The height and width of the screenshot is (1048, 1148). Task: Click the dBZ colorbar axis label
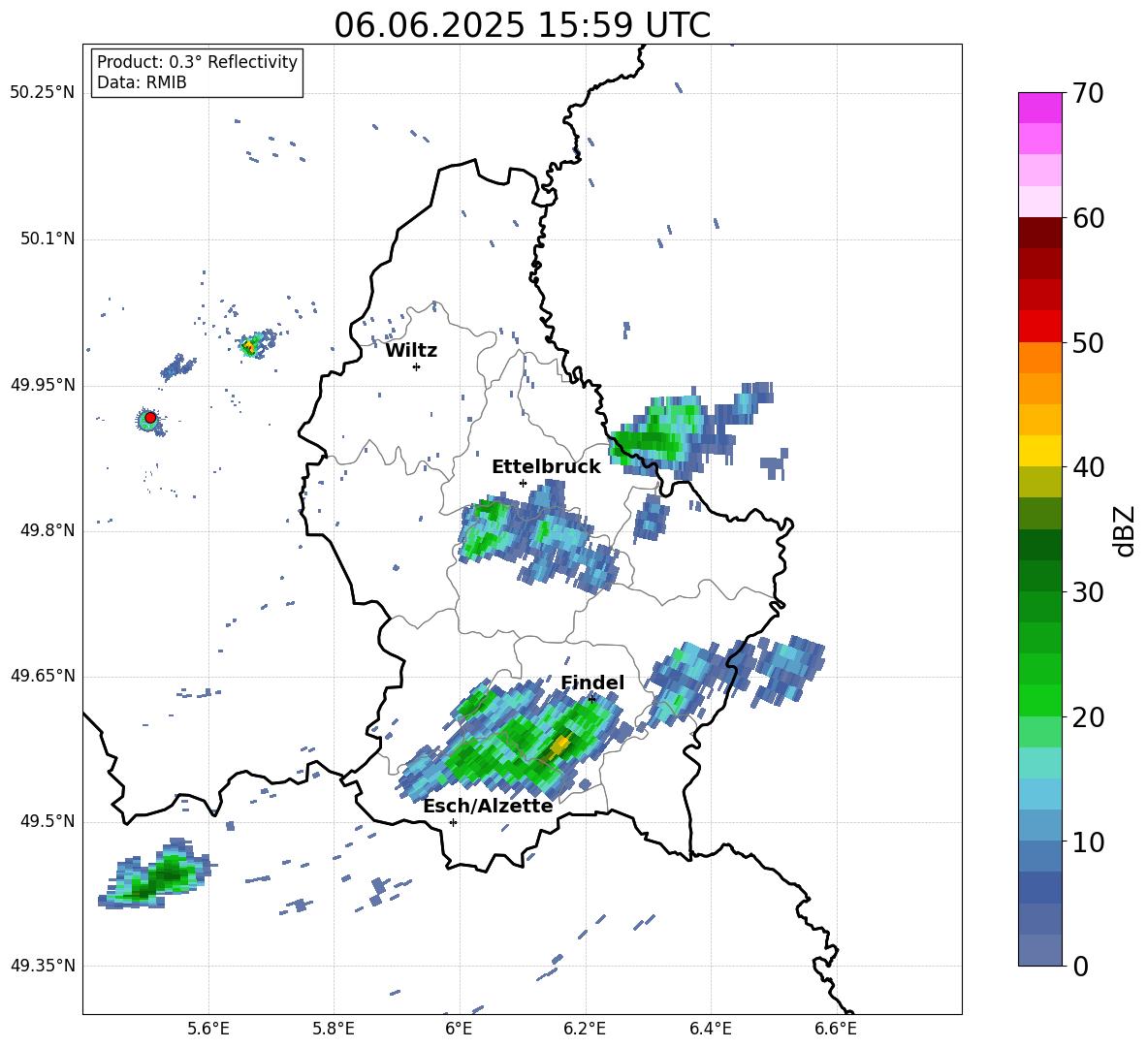[1125, 530]
